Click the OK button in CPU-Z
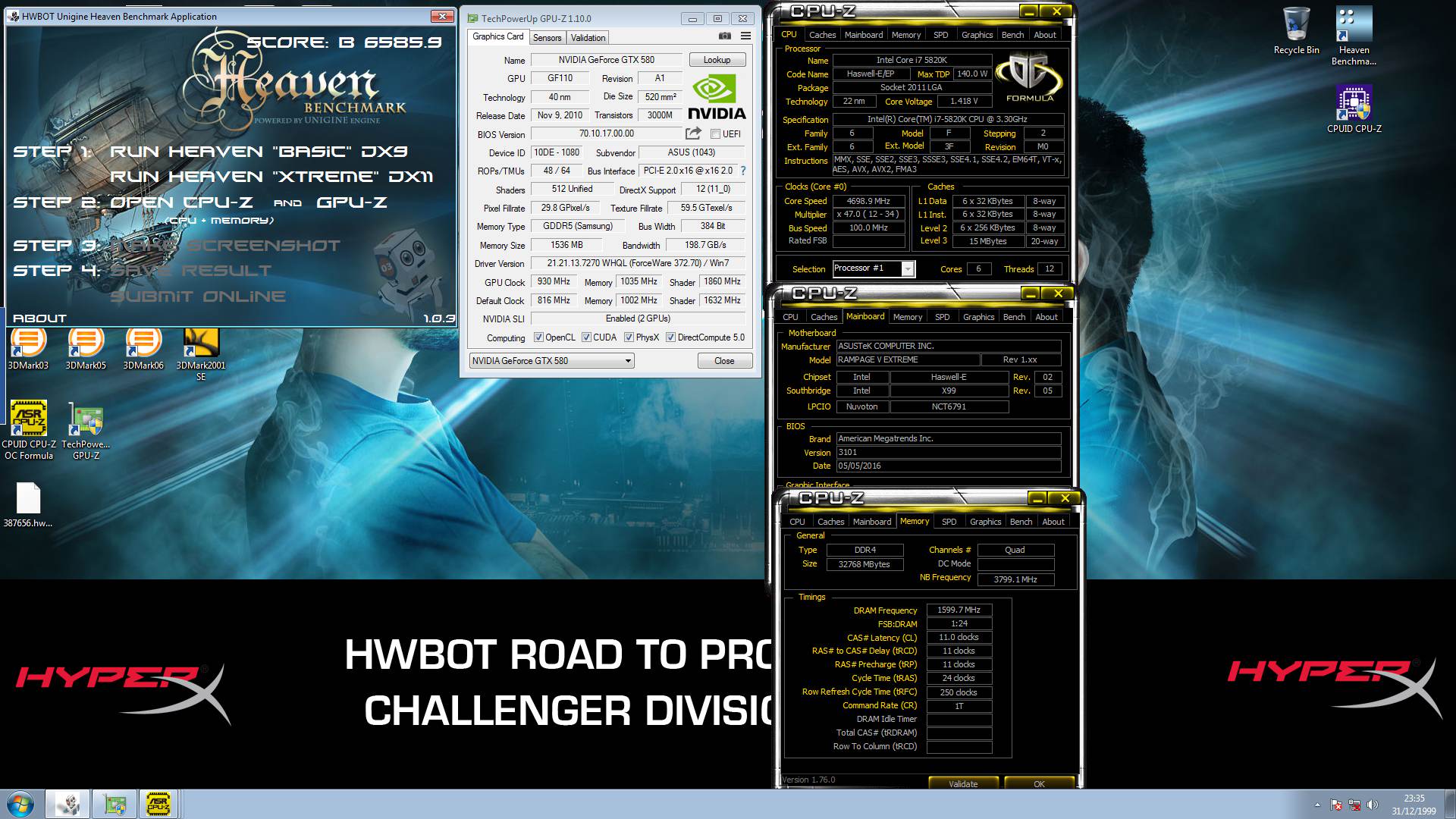The height and width of the screenshot is (819, 1456). (1039, 783)
